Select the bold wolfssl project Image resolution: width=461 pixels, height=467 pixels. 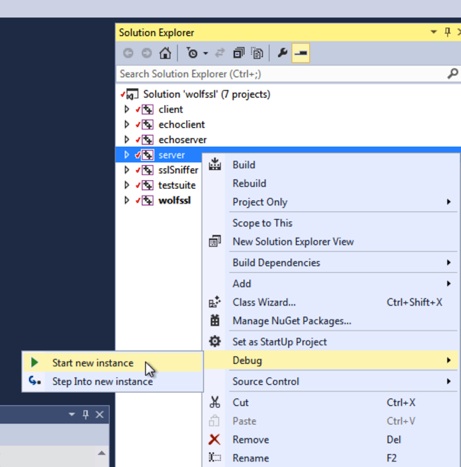click(x=175, y=200)
